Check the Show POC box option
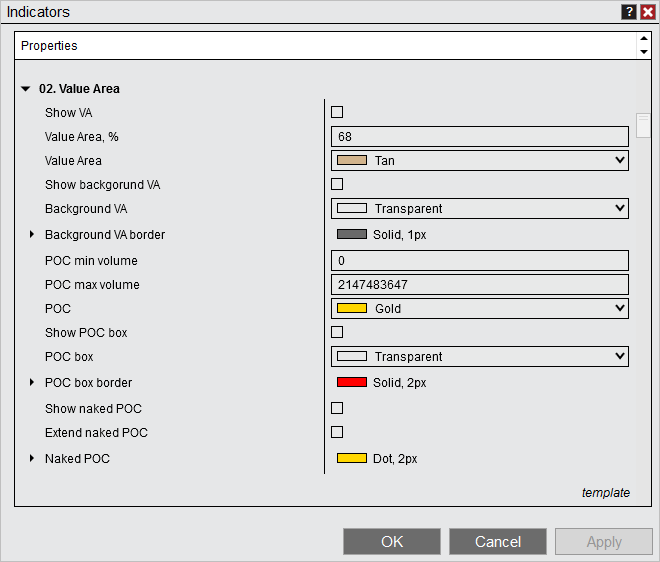The width and height of the screenshot is (660, 562). (x=337, y=332)
